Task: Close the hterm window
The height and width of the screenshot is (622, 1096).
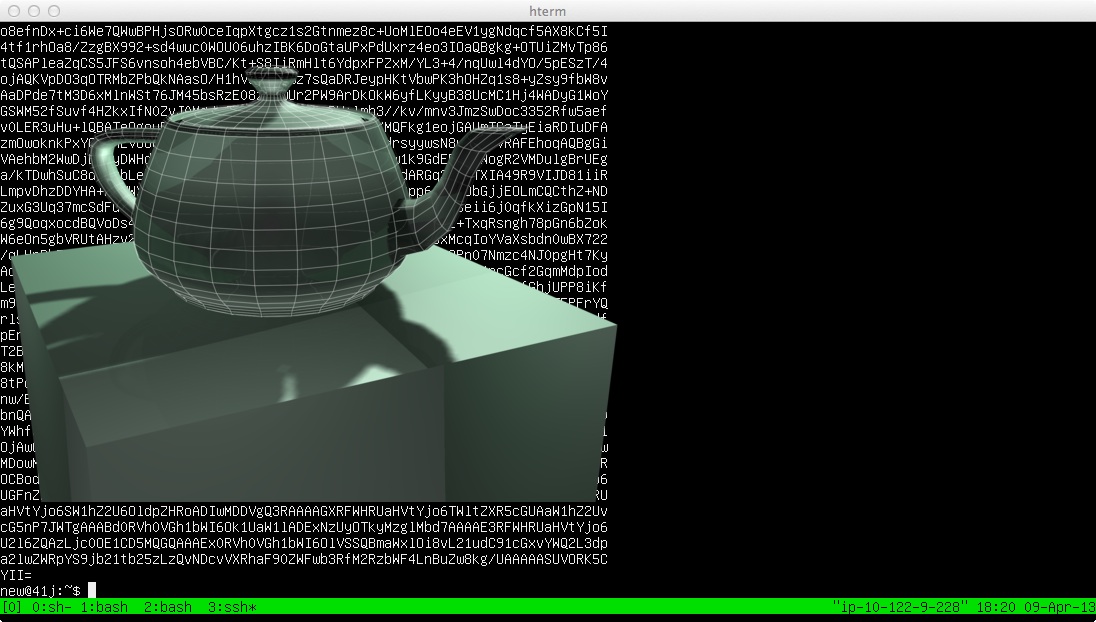Action: pyautogui.click(x=13, y=11)
